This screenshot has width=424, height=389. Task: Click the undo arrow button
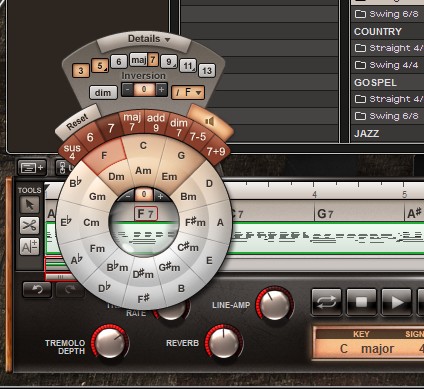37,289
